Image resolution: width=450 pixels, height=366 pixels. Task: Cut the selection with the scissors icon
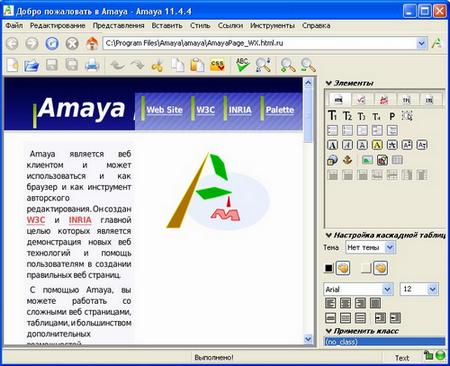tap(157, 65)
